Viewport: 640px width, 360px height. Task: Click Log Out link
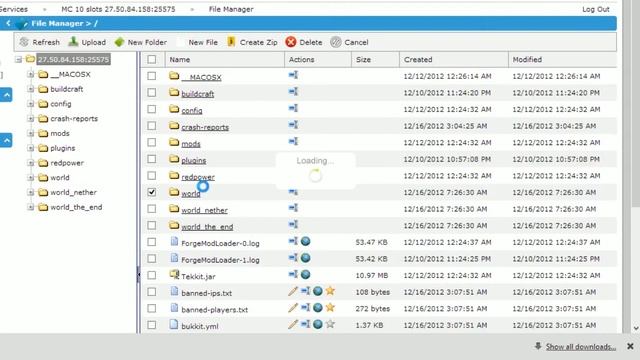point(596,9)
